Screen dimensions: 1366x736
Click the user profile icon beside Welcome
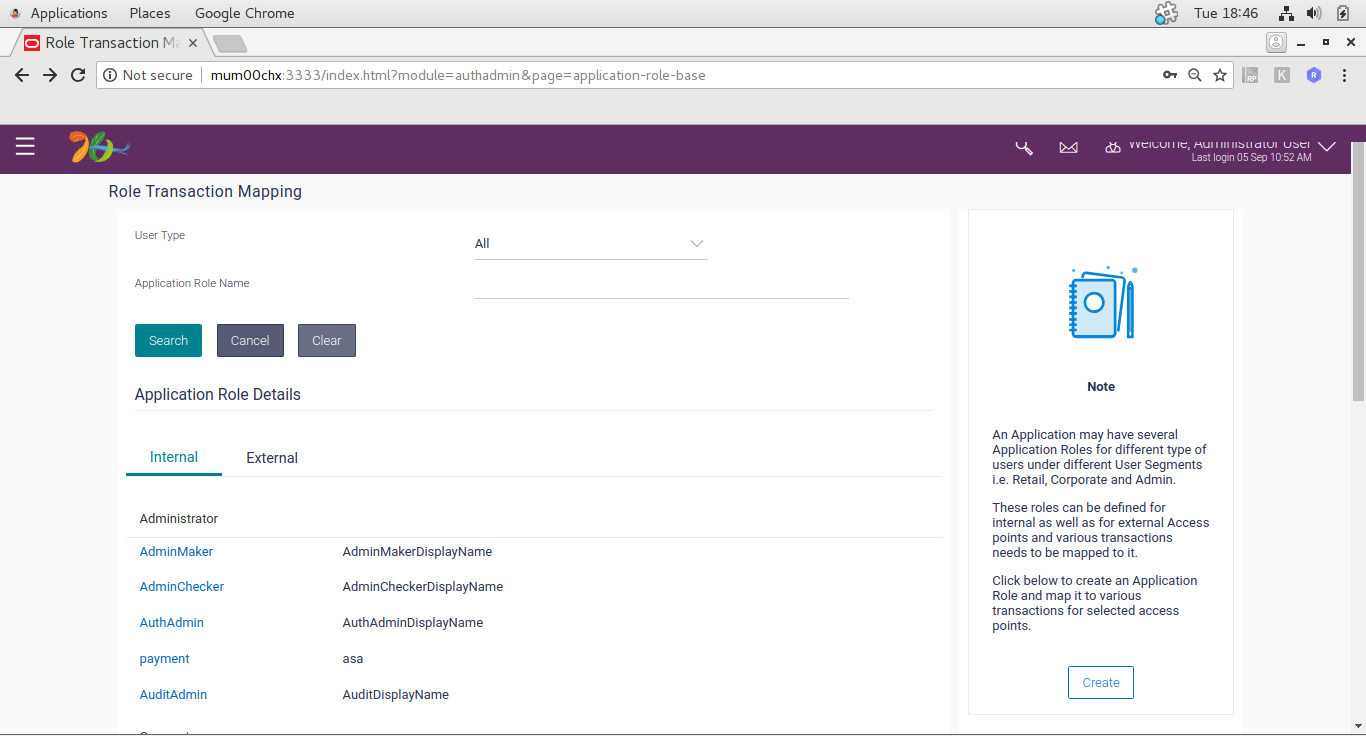tap(1112, 148)
